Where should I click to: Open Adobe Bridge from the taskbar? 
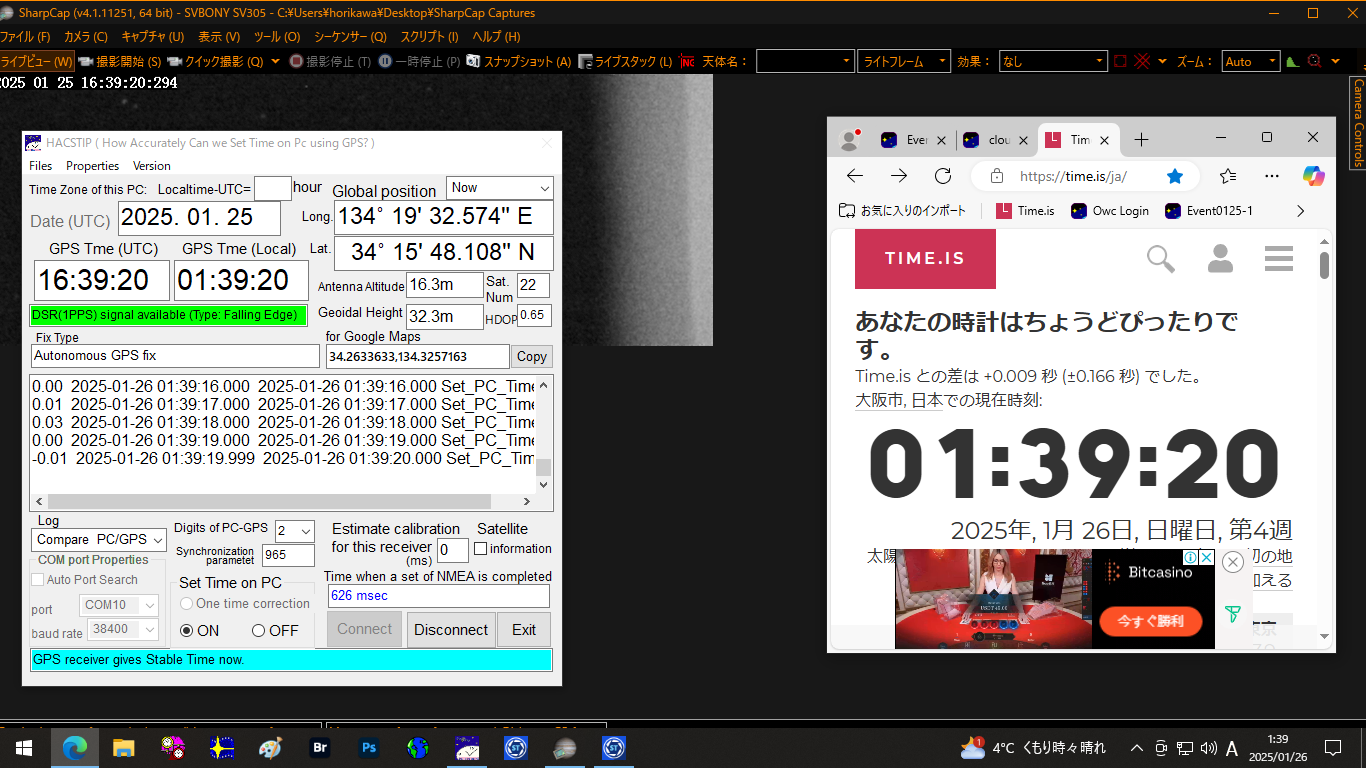click(x=320, y=747)
